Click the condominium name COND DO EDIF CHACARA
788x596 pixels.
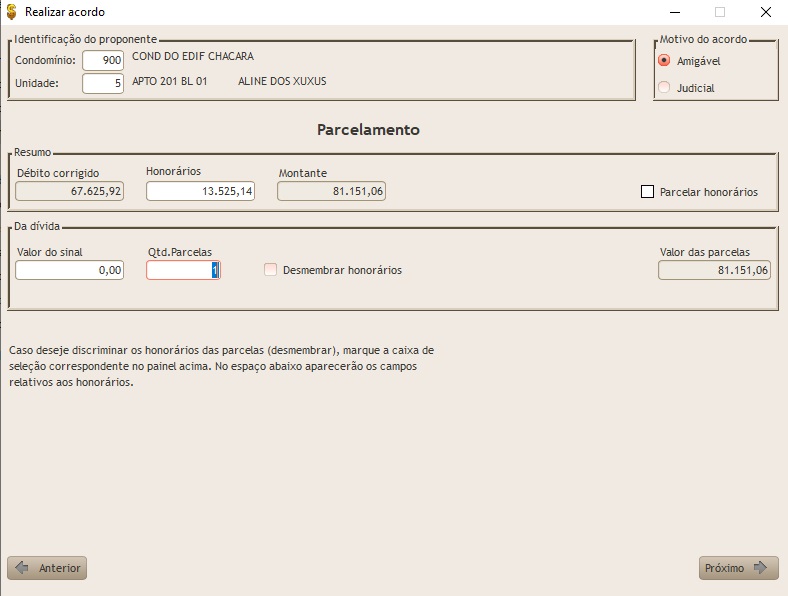pyautogui.click(x=193, y=57)
